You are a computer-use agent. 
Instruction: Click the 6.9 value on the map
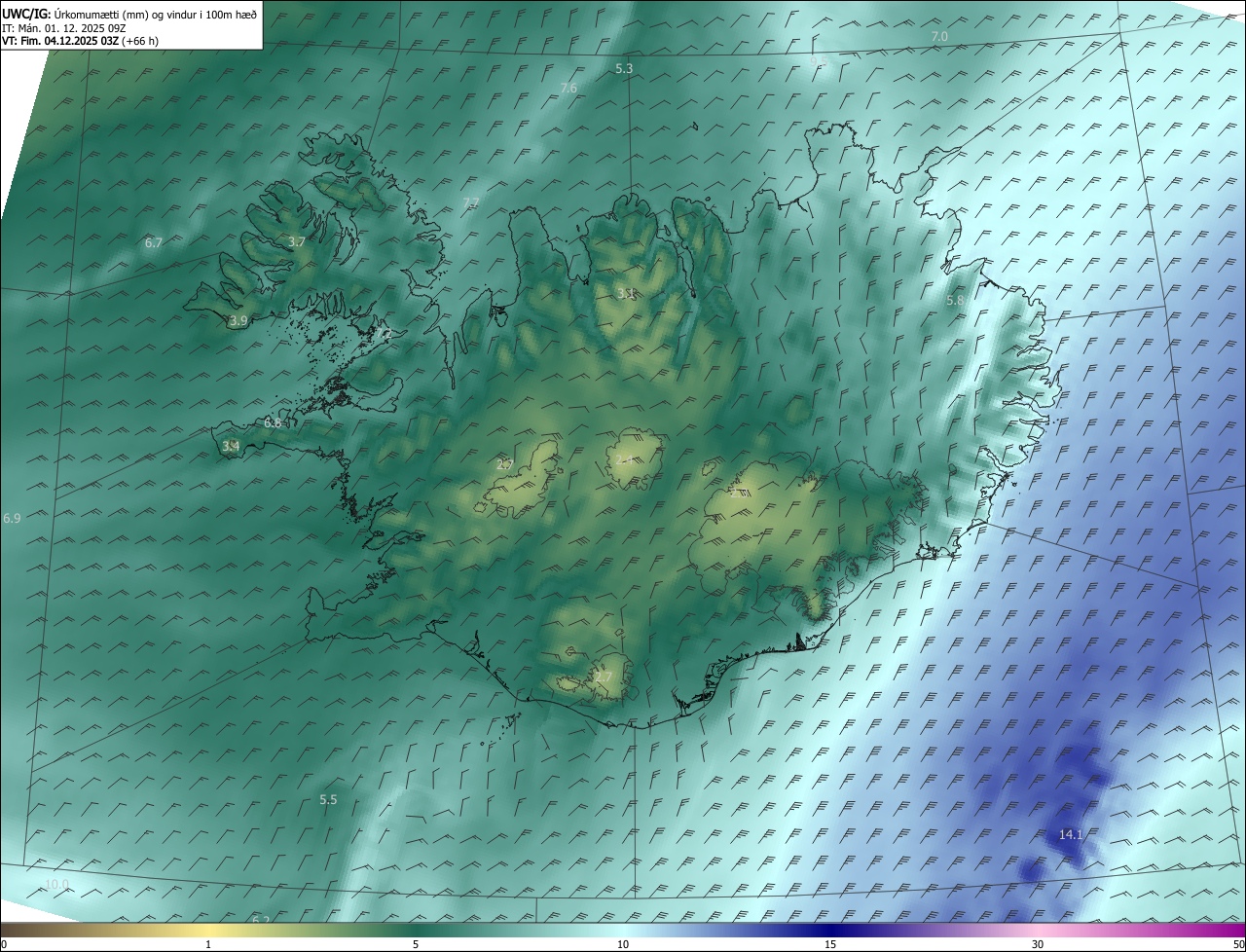pos(12,519)
